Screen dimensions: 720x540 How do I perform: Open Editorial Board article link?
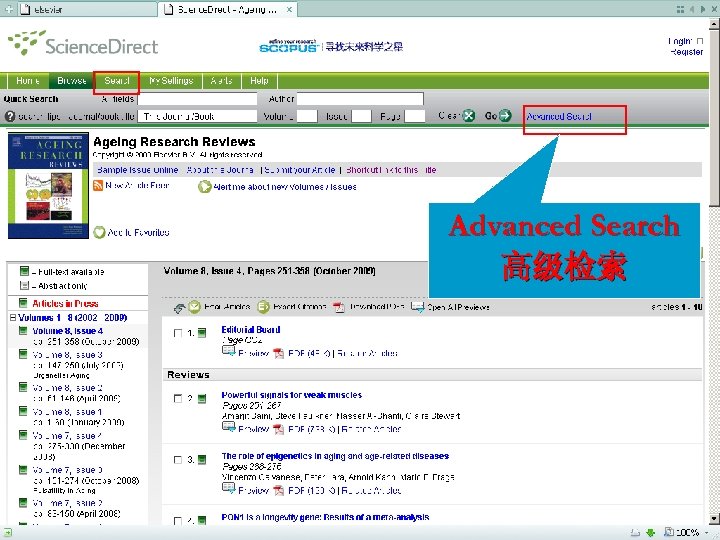point(251,330)
